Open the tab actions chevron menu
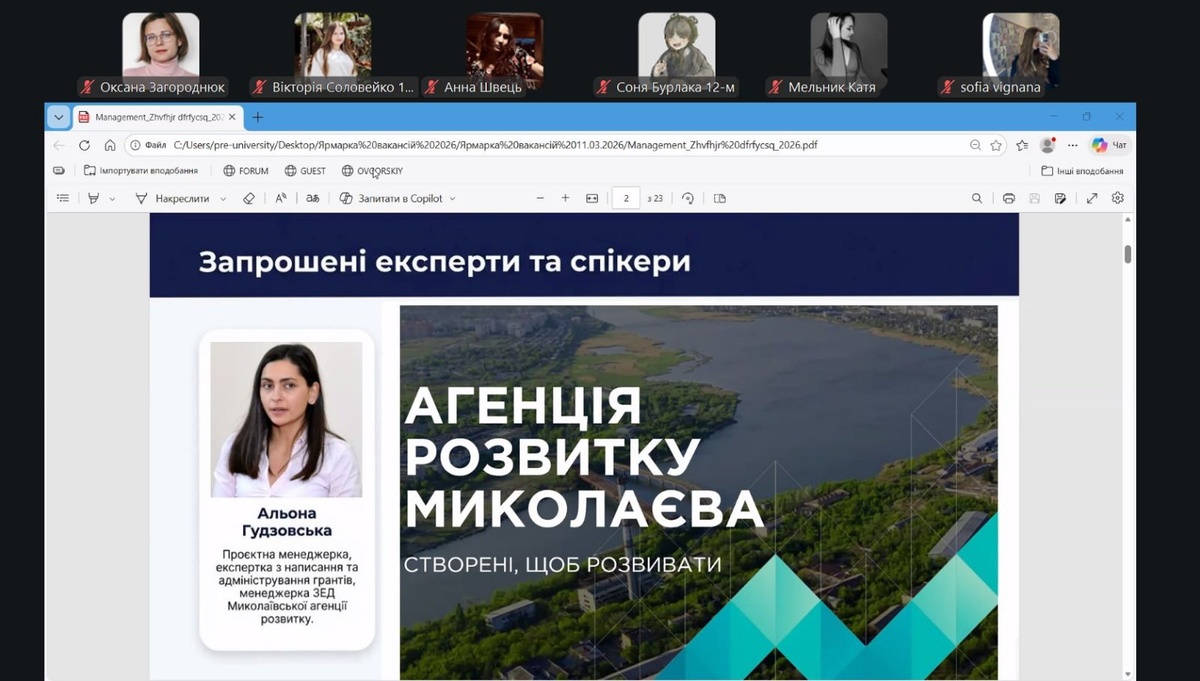The width and height of the screenshot is (1200, 681). point(58,117)
